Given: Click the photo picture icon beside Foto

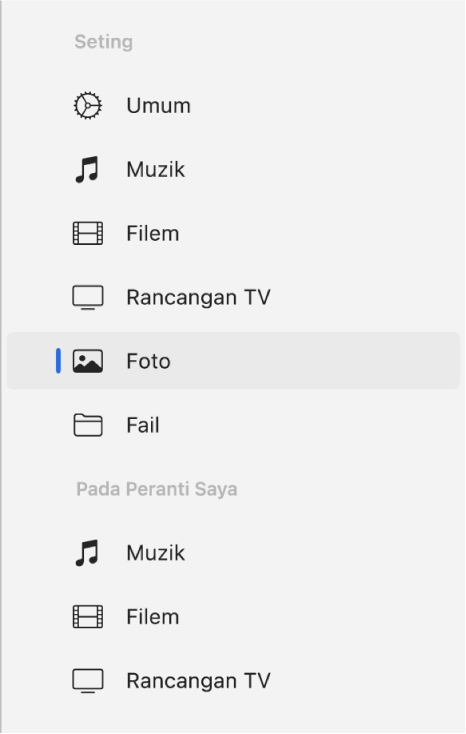Looking at the screenshot, I should [88, 361].
